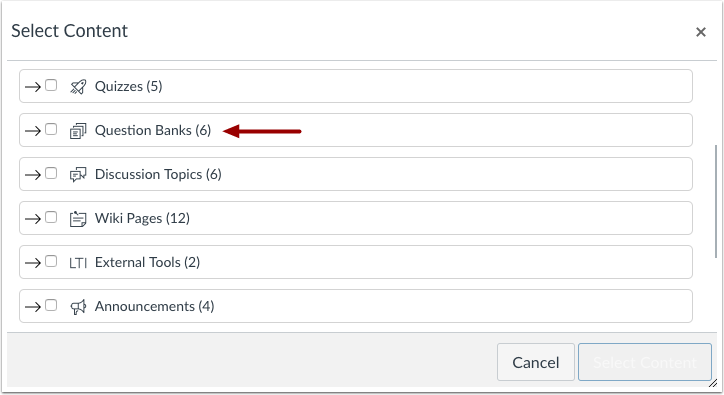Click the External Tools LTI icon
This screenshot has height=395, width=724.
click(78, 263)
